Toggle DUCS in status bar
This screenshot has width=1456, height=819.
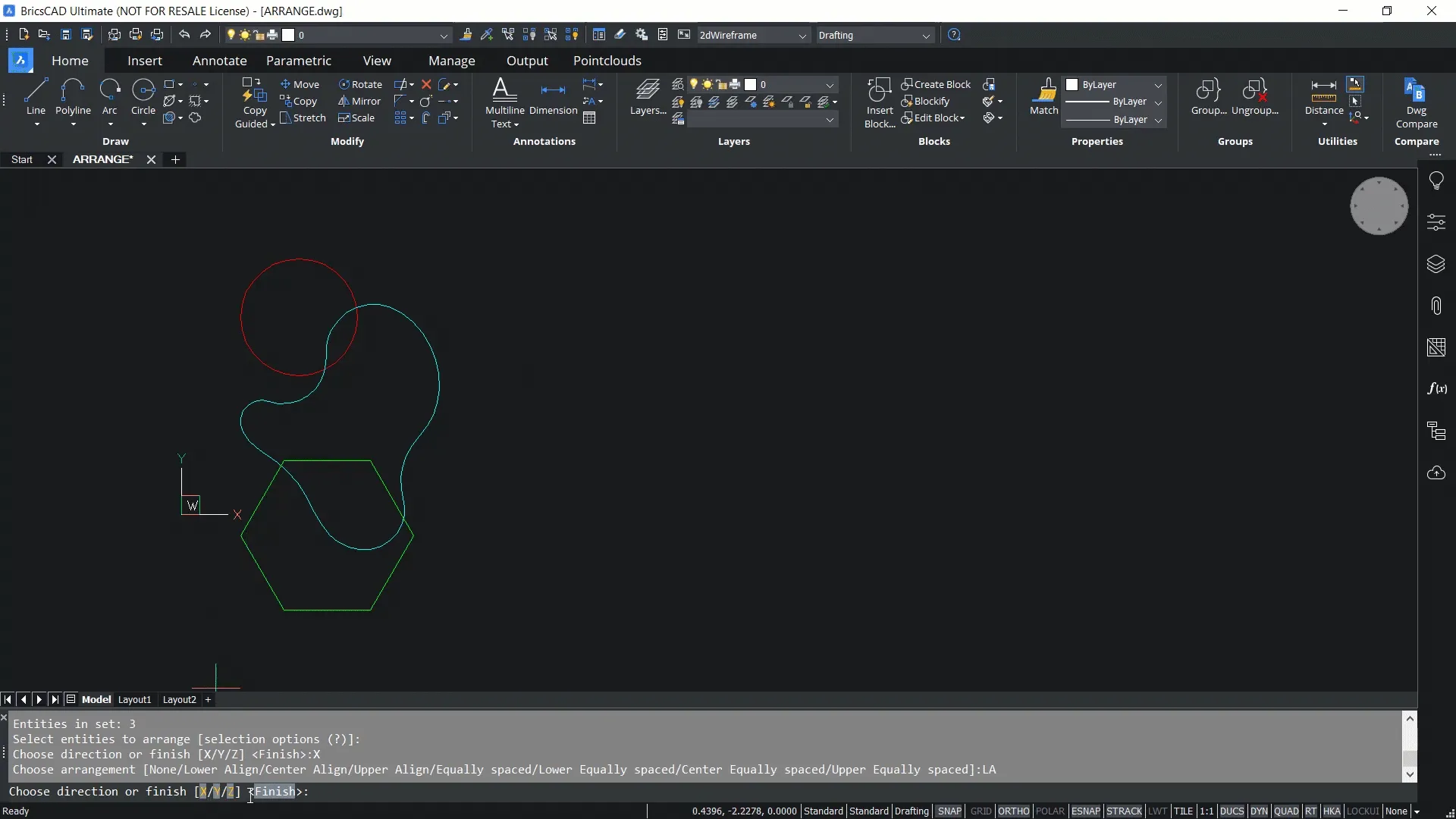[1232, 811]
